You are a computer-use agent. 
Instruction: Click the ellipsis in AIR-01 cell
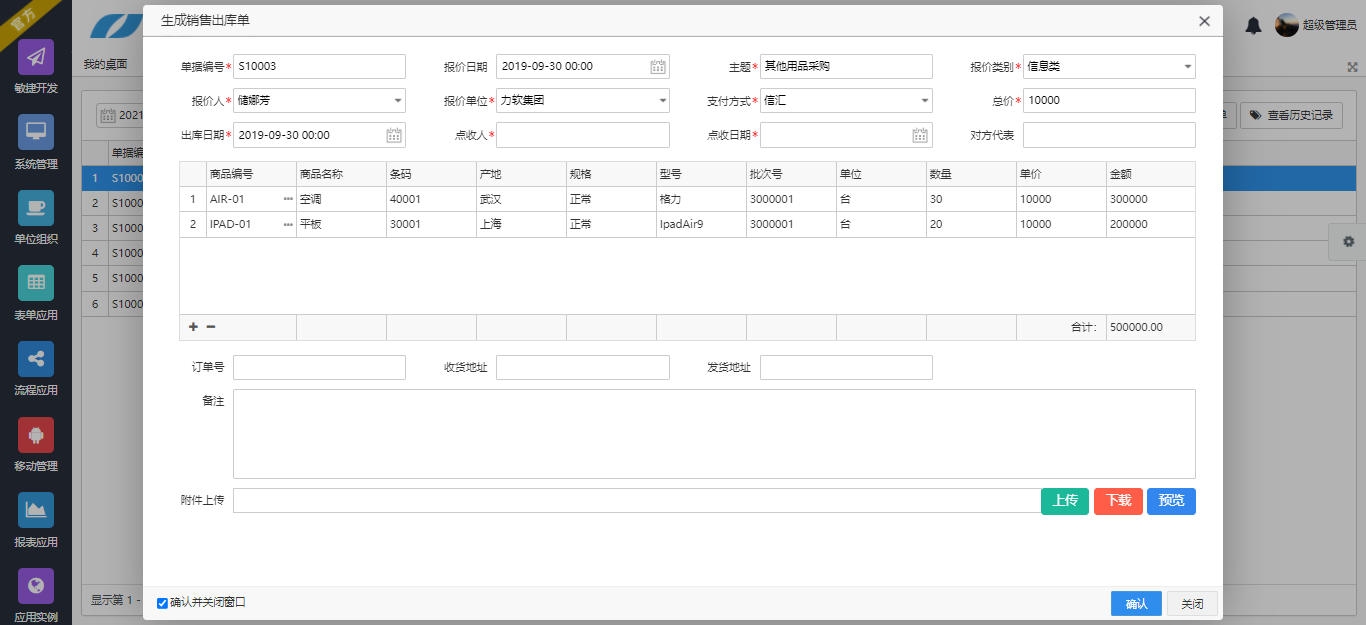pyautogui.click(x=288, y=200)
